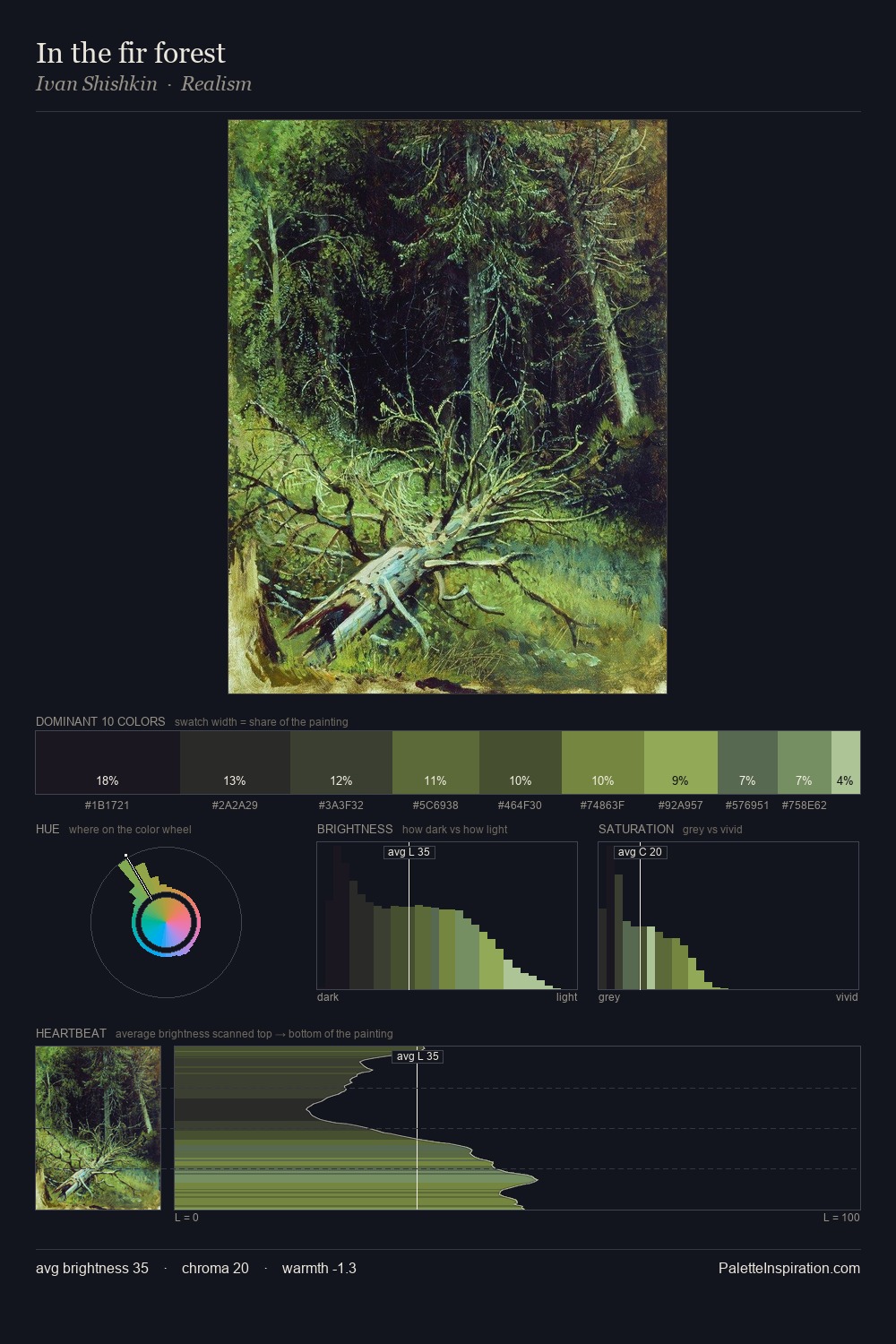Click the hex code #74863F

(602, 806)
